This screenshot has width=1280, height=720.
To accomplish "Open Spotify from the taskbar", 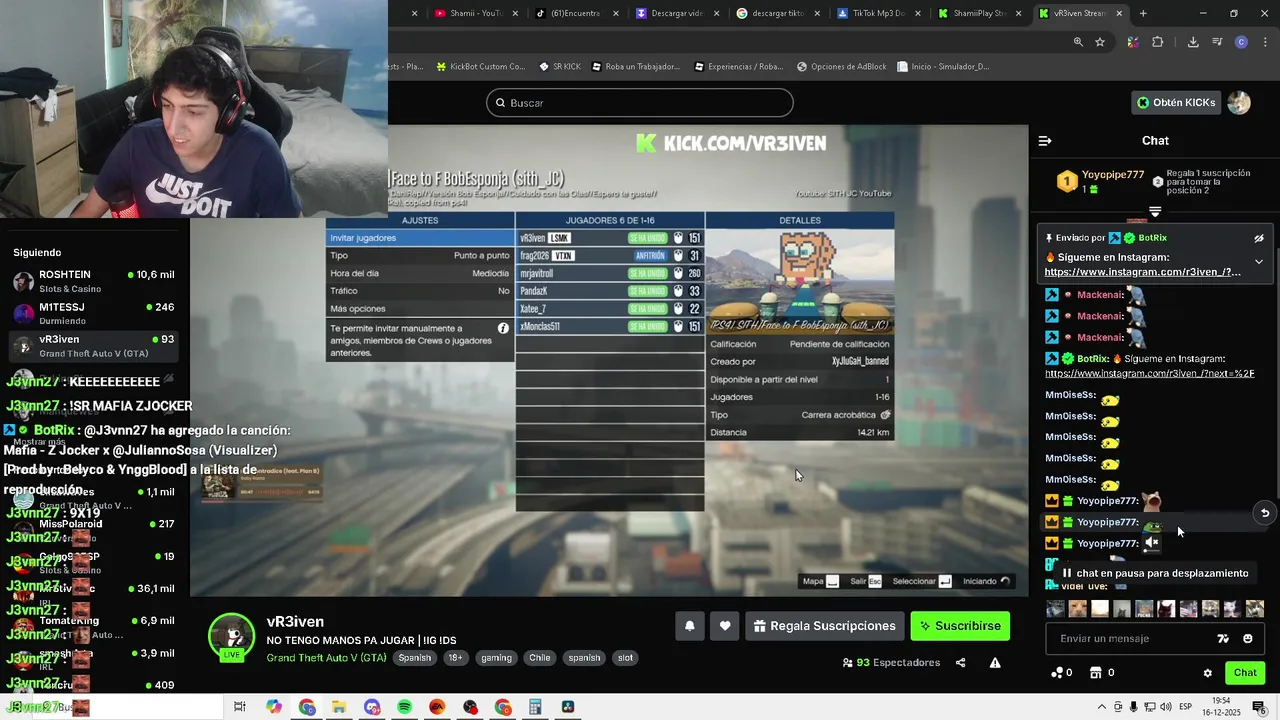I will [404, 707].
